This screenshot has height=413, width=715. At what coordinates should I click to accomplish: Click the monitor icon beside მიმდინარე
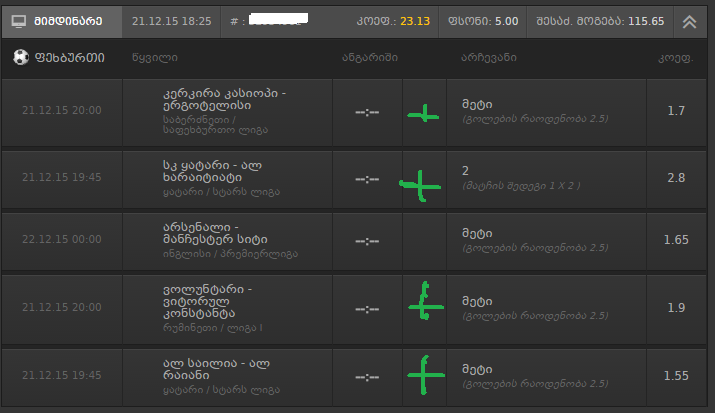tap(19, 21)
